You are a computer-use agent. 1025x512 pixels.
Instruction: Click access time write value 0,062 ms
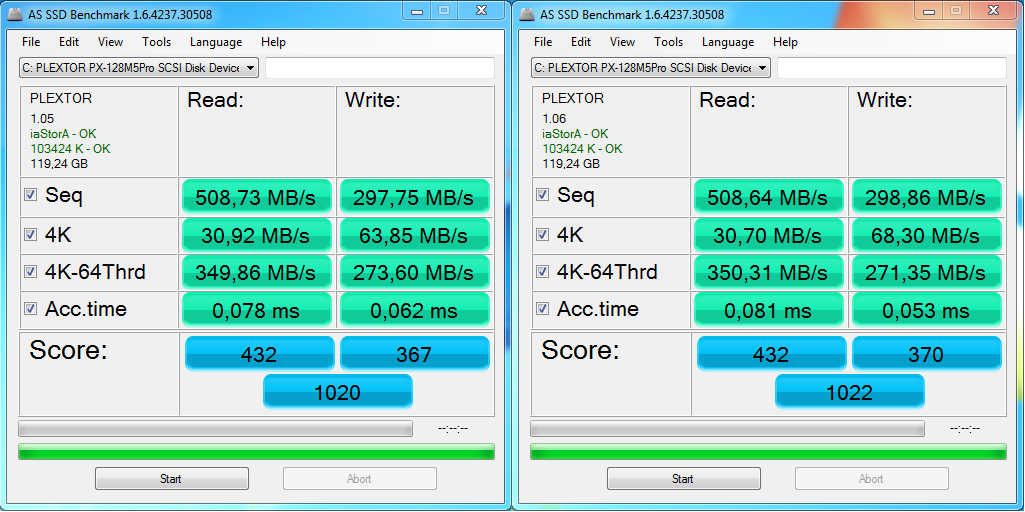pyautogui.click(x=414, y=310)
